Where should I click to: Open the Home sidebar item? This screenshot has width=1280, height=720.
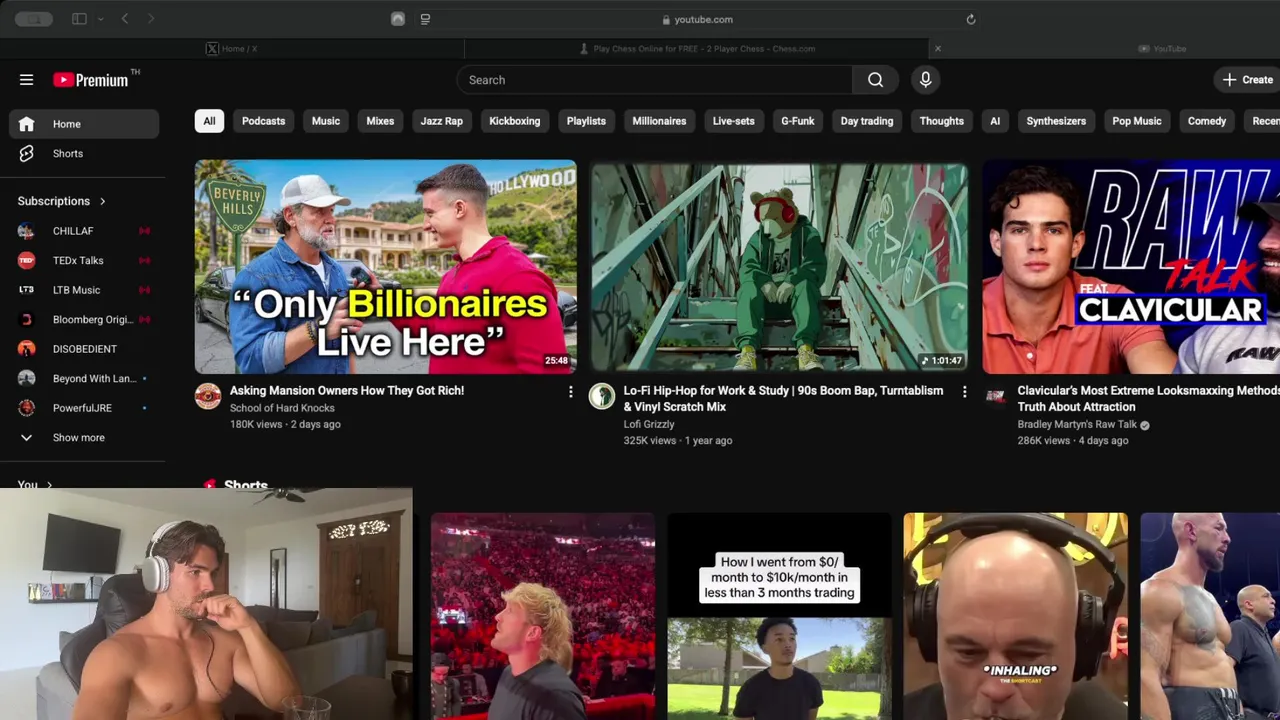click(84, 124)
